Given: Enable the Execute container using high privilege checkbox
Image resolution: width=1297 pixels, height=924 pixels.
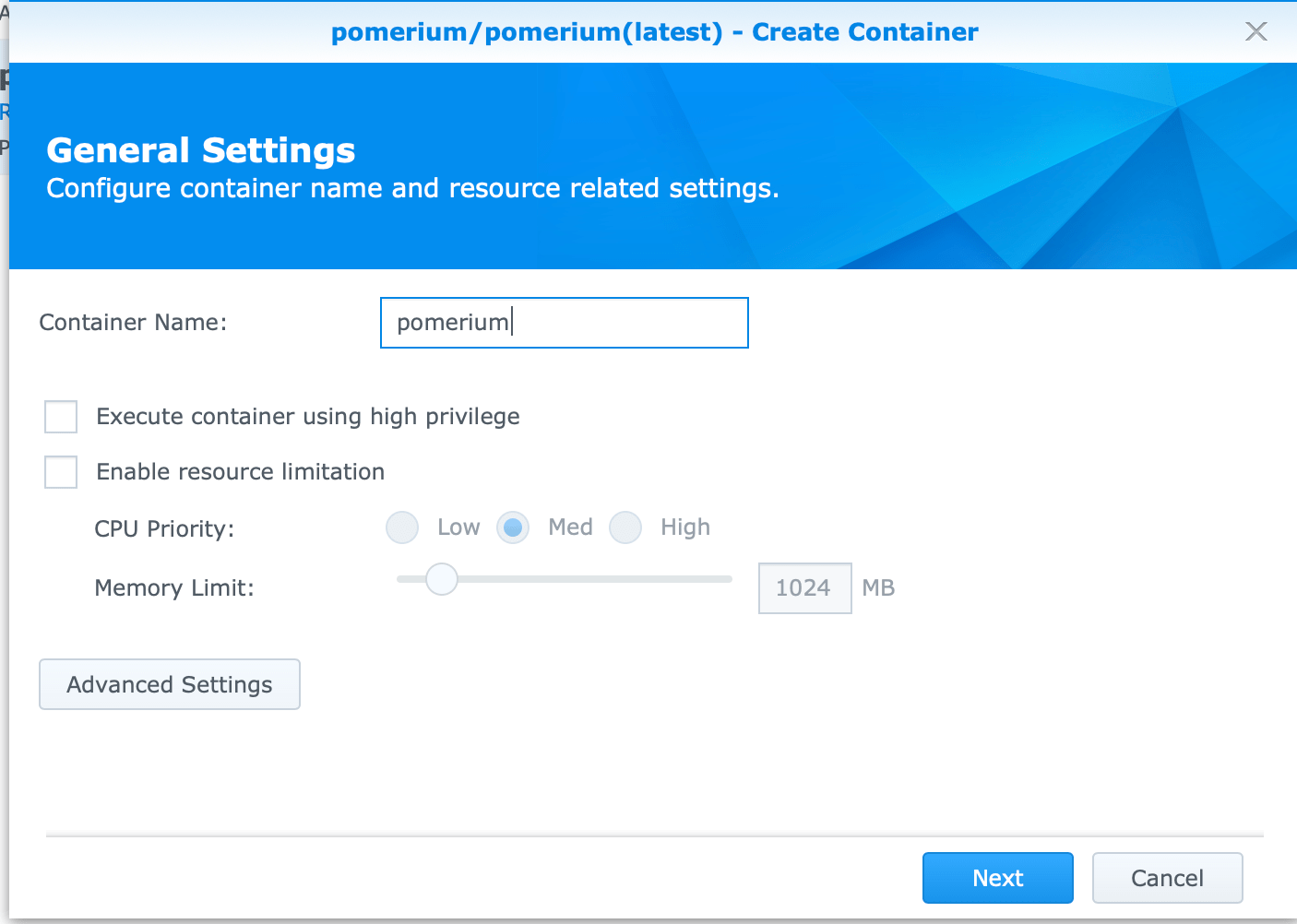Looking at the screenshot, I should point(60,417).
